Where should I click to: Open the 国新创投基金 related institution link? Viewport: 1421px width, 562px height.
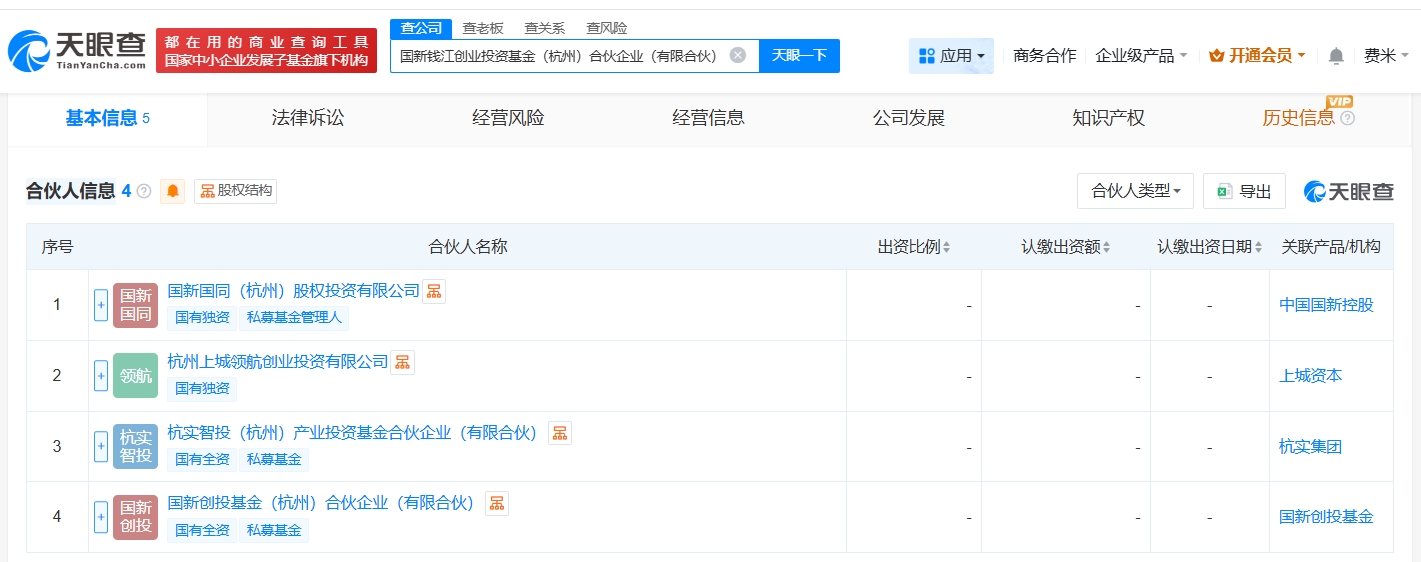pyautogui.click(x=1326, y=517)
